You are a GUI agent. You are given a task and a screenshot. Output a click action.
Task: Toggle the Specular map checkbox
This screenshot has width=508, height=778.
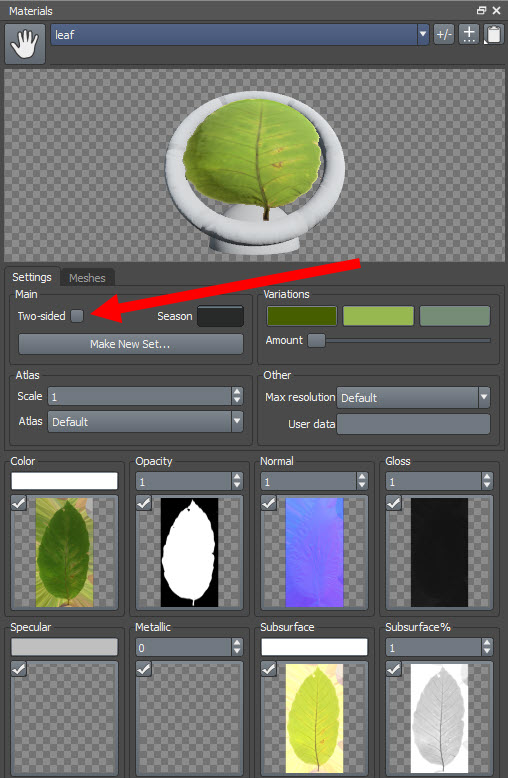(x=18, y=669)
